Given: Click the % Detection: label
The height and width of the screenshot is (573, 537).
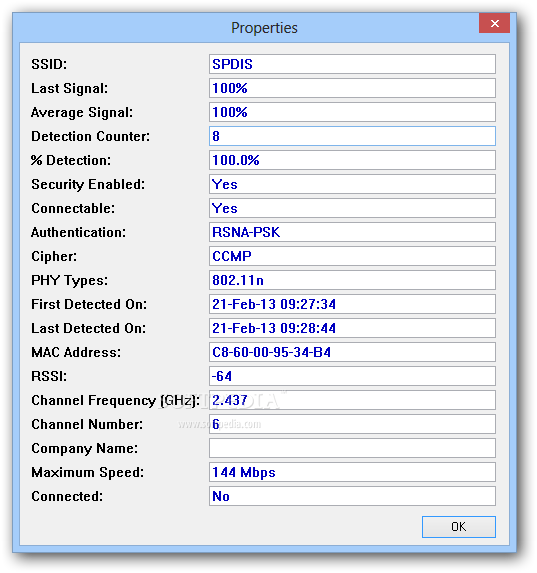Looking at the screenshot, I should pos(71,160).
